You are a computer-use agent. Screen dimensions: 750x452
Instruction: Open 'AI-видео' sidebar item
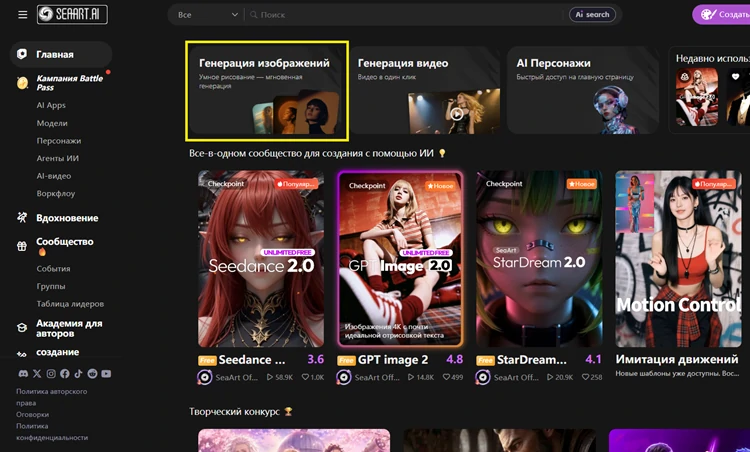(54, 176)
